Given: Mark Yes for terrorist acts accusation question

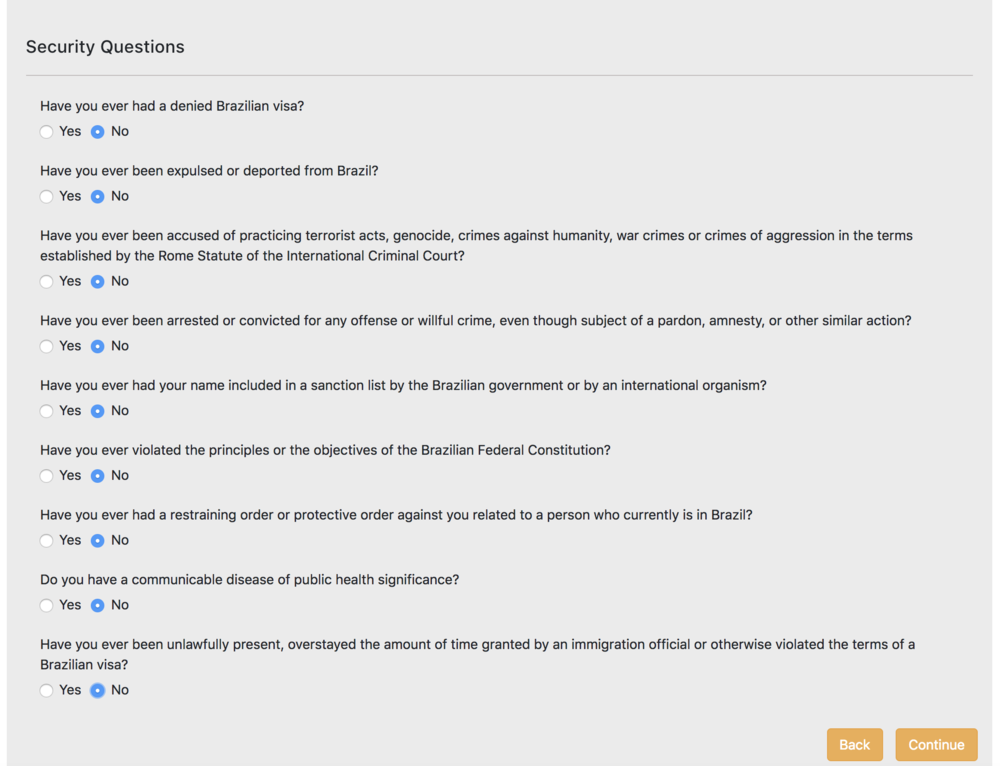Looking at the screenshot, I should tap(47, 282).
